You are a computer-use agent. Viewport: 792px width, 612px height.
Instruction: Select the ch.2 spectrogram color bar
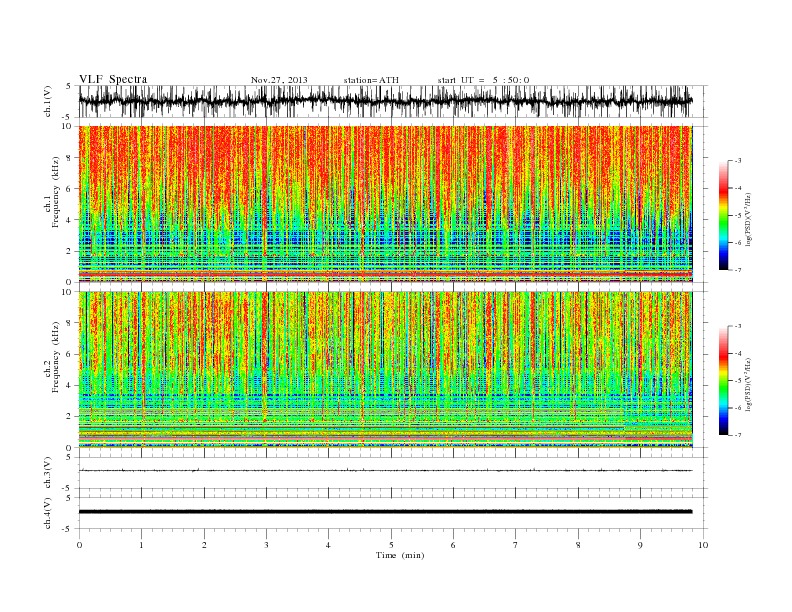click(723, 381)
